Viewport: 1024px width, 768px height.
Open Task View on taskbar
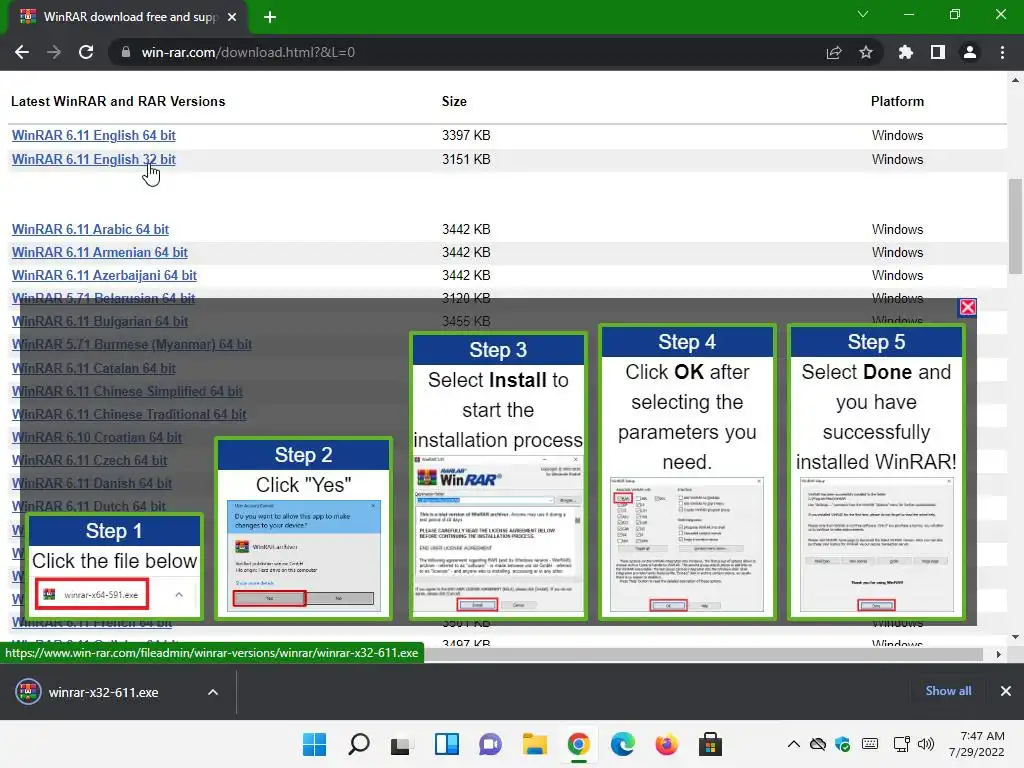402,744
